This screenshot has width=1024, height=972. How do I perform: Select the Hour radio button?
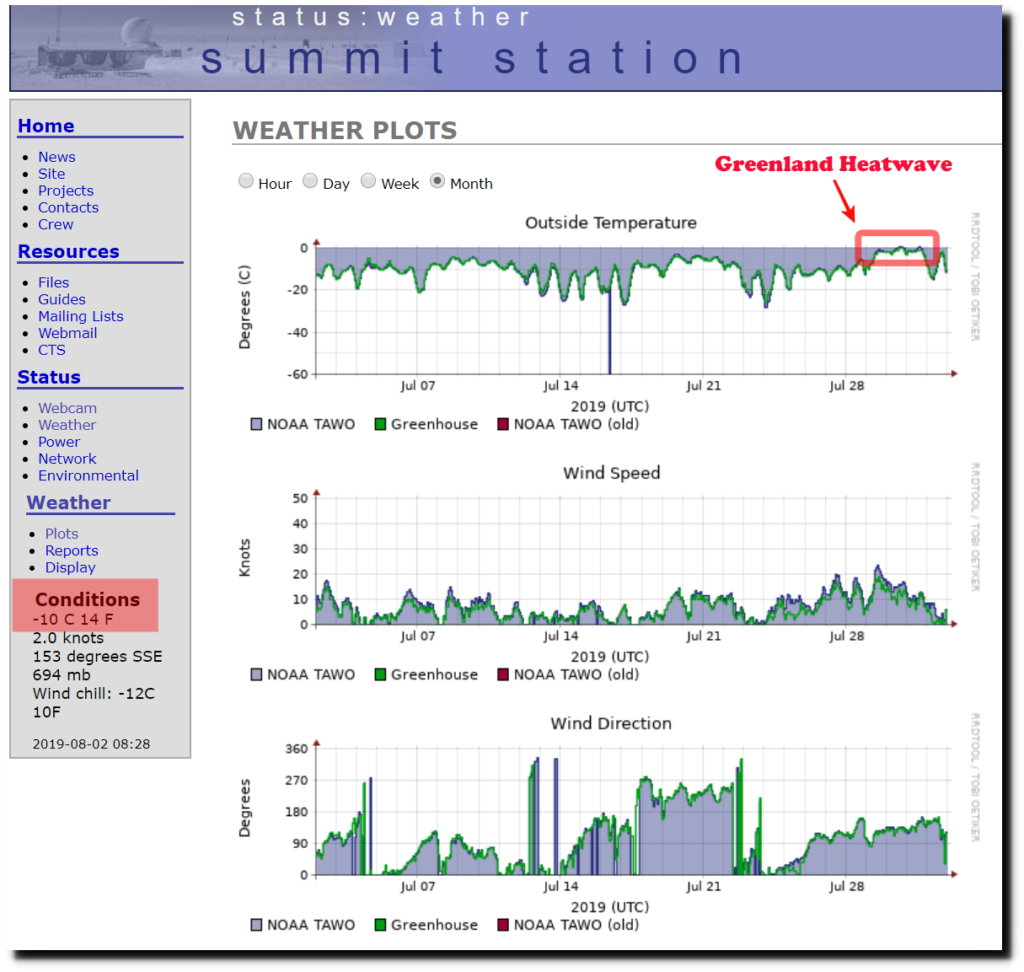[x=246, y=182]
